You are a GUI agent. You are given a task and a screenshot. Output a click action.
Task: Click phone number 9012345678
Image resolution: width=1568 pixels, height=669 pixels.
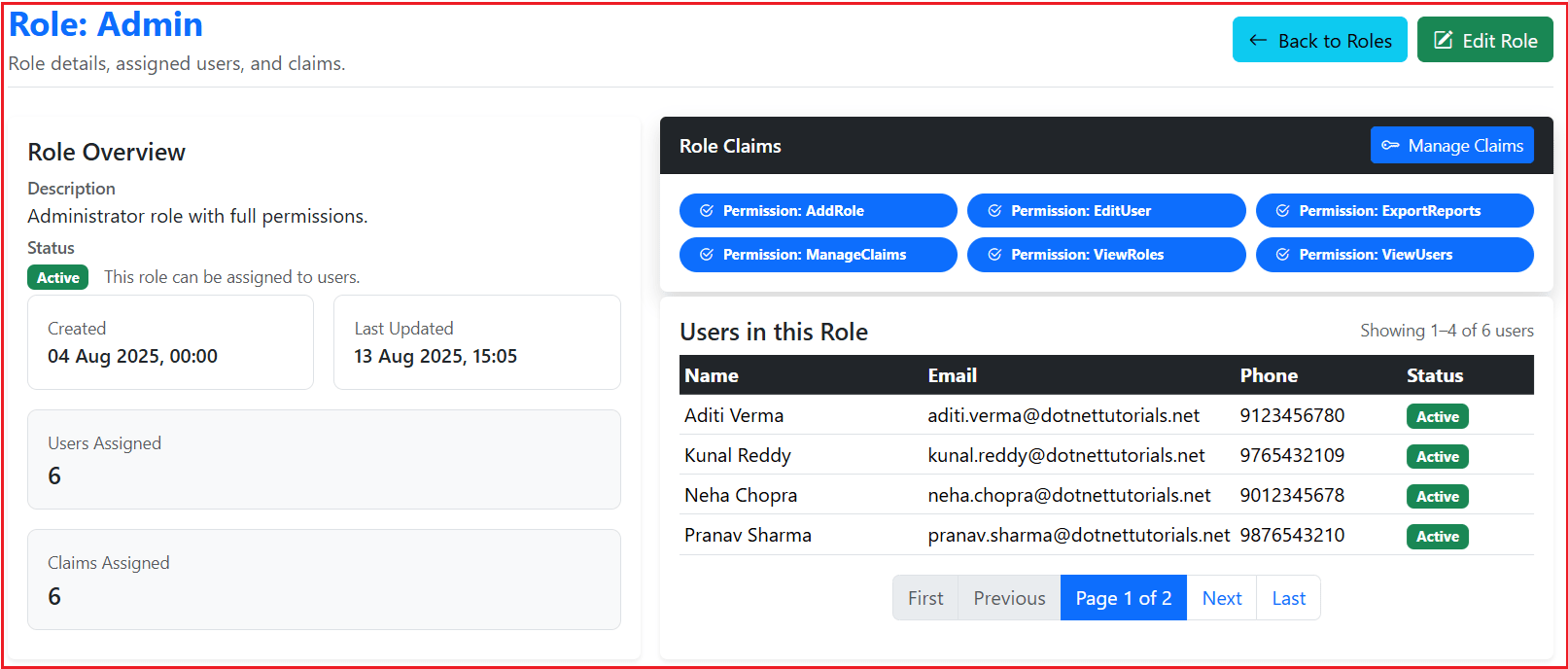[1292, 495]
